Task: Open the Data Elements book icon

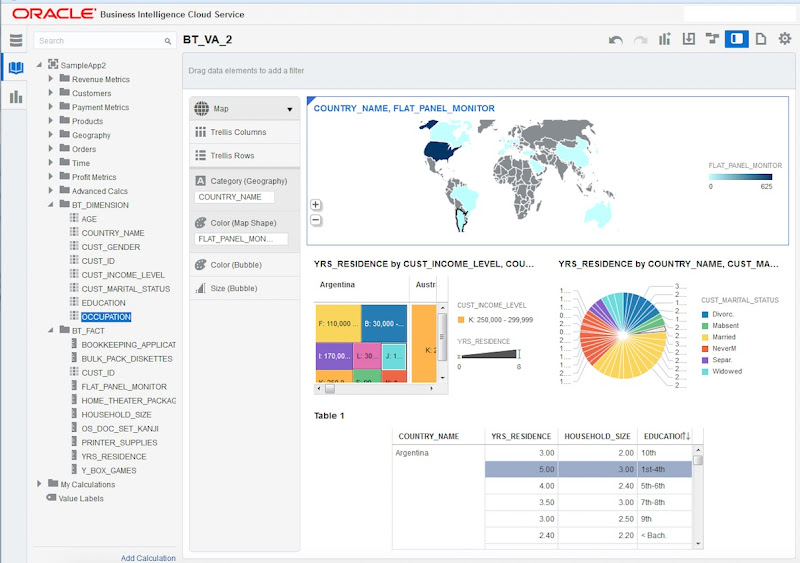Action: 16,67
